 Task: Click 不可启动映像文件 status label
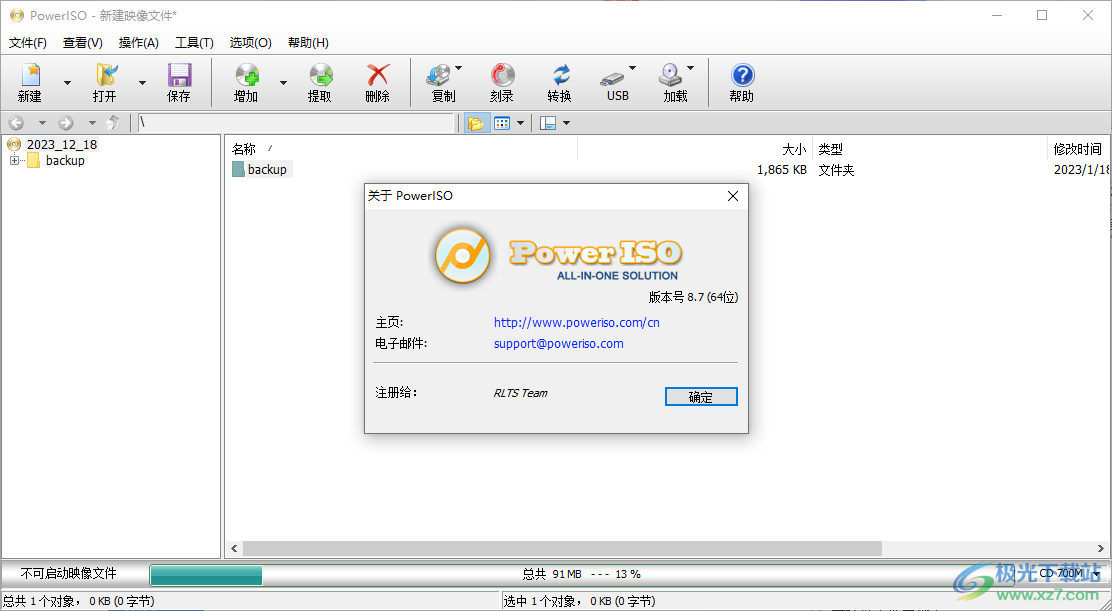68,573
